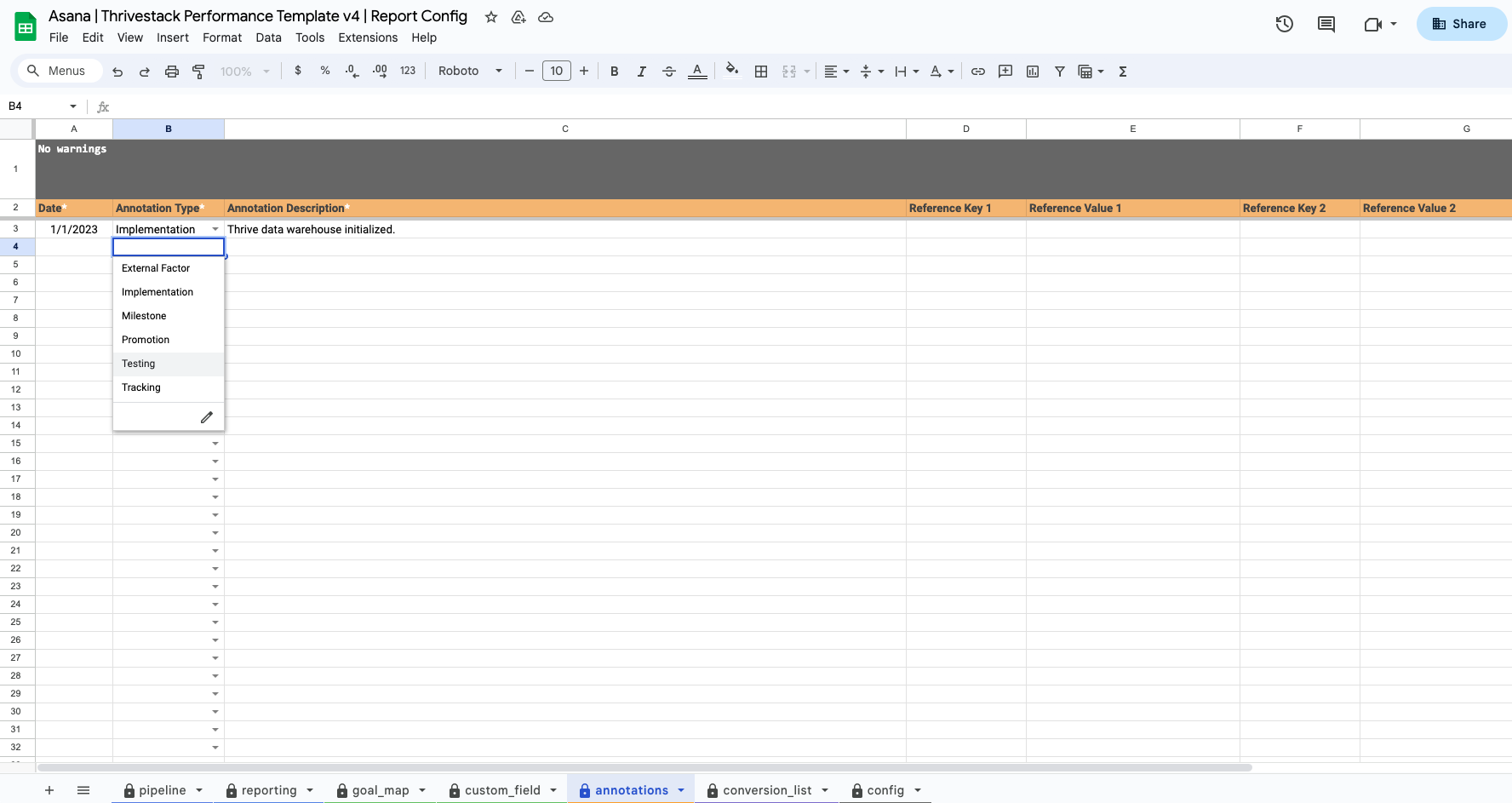Click the Share button
This screenshot has width=1512, height=803.
point(1461,24)
